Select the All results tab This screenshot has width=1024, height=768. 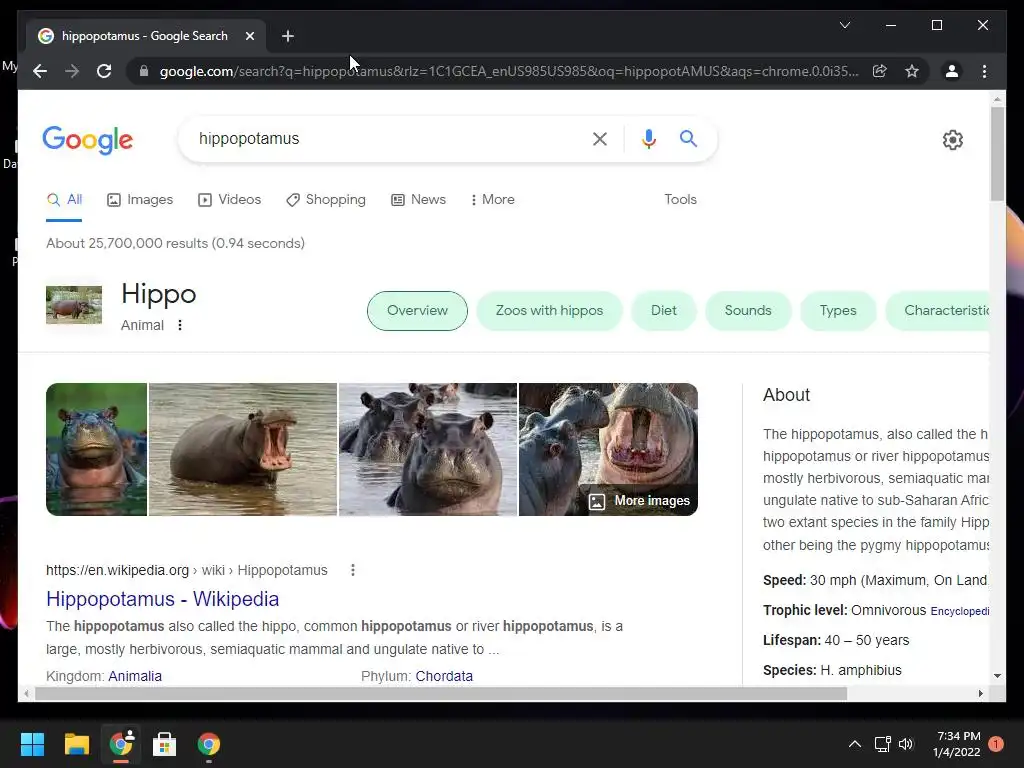[65, 200]
